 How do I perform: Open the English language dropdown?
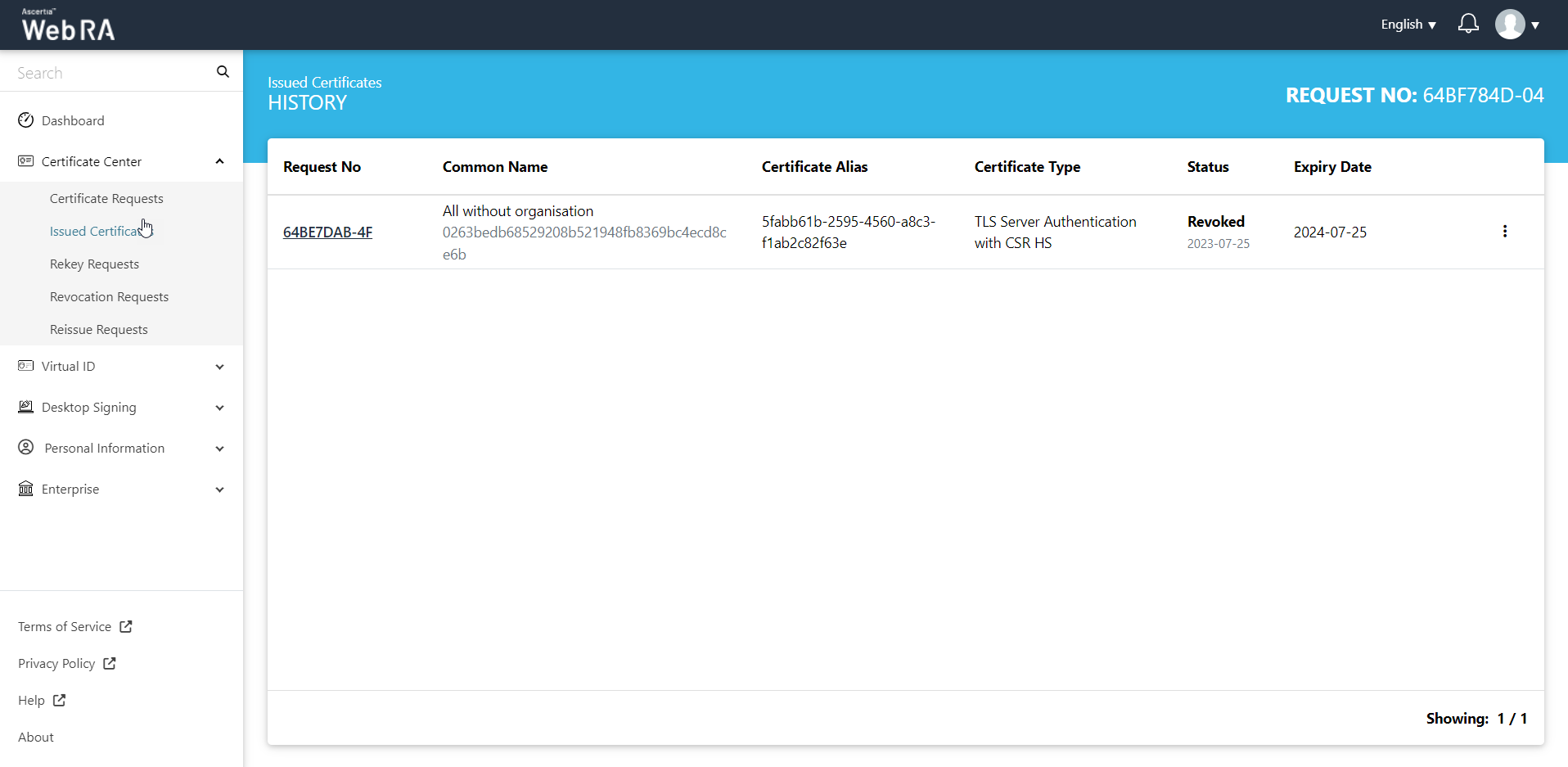point(1408,25)
